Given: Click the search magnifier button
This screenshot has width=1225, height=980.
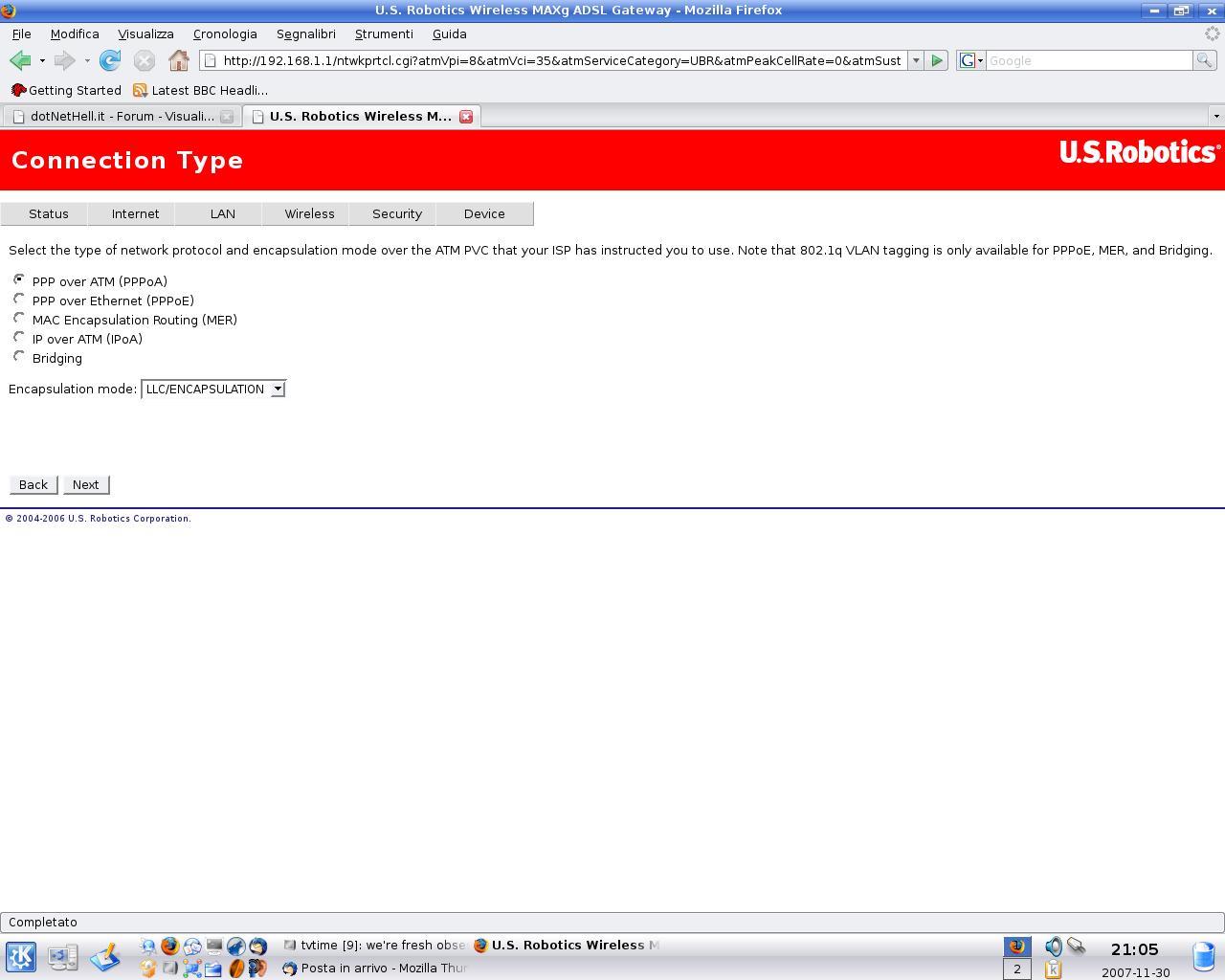Looking at the screenshot, I should click(1204, 60).
